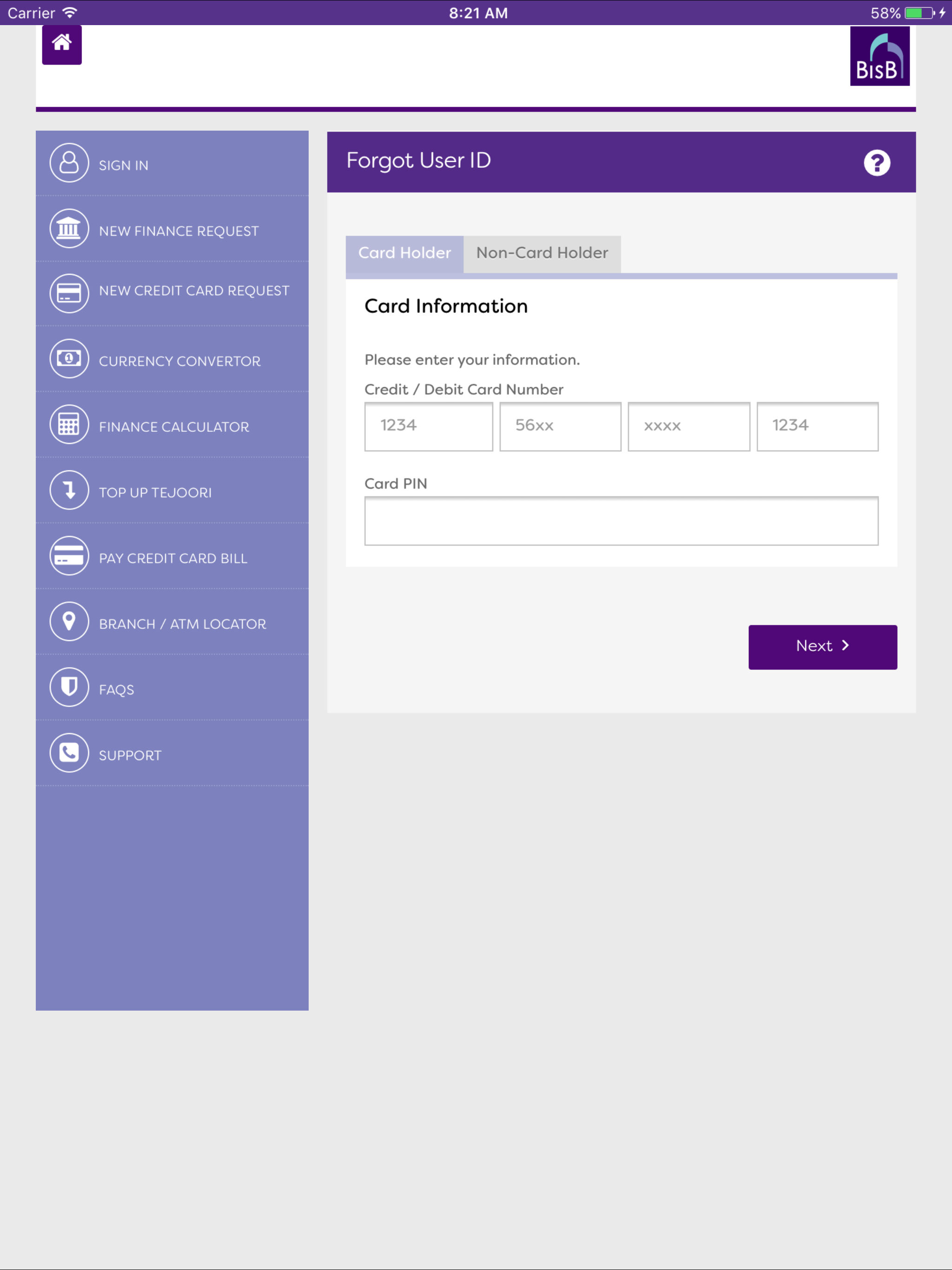Focus third card number field xxxx
The width and height of the screenshot is (952, 1270).
tap(688, 427)
